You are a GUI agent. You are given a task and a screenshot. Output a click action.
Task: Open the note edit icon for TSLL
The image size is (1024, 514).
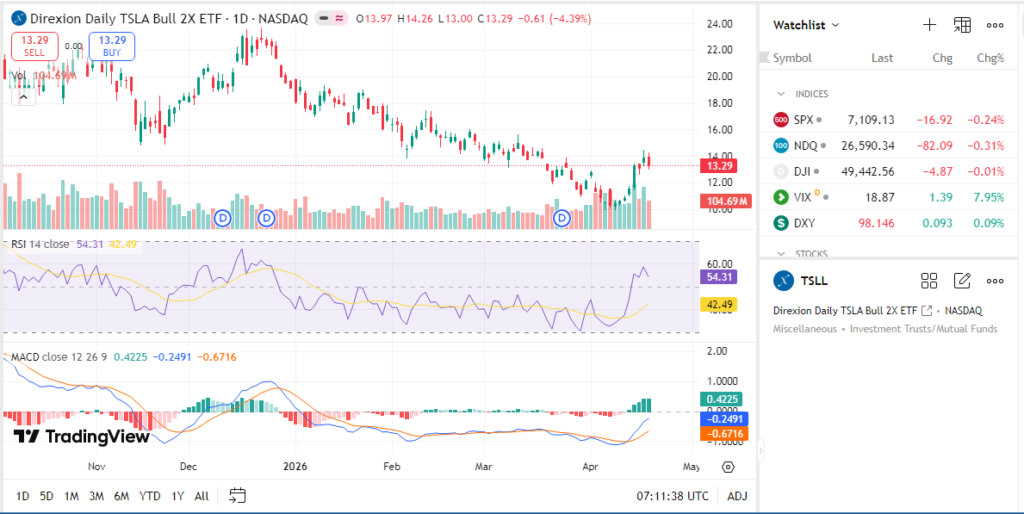(962, 281)
